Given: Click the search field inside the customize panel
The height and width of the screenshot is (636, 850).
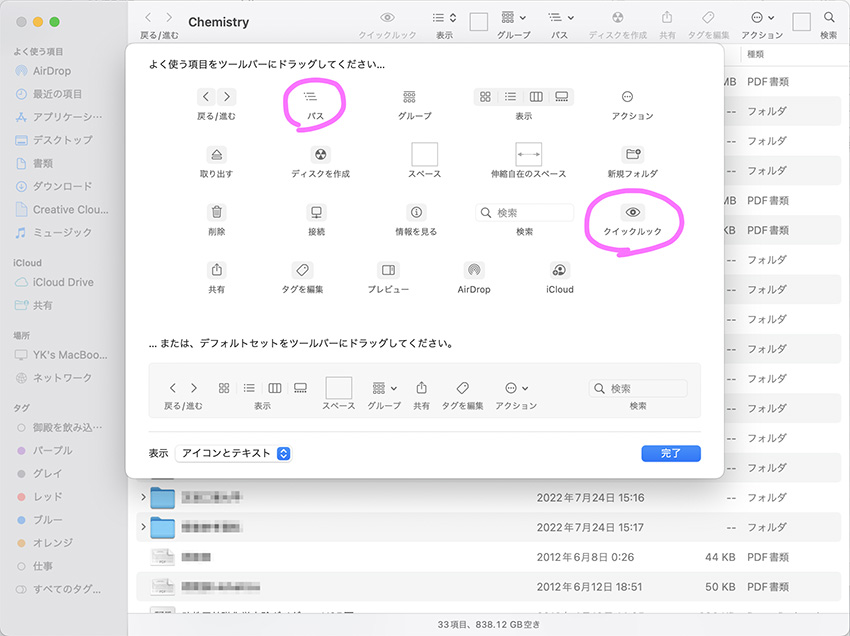Looking at the screenshot, I should 524,211.
